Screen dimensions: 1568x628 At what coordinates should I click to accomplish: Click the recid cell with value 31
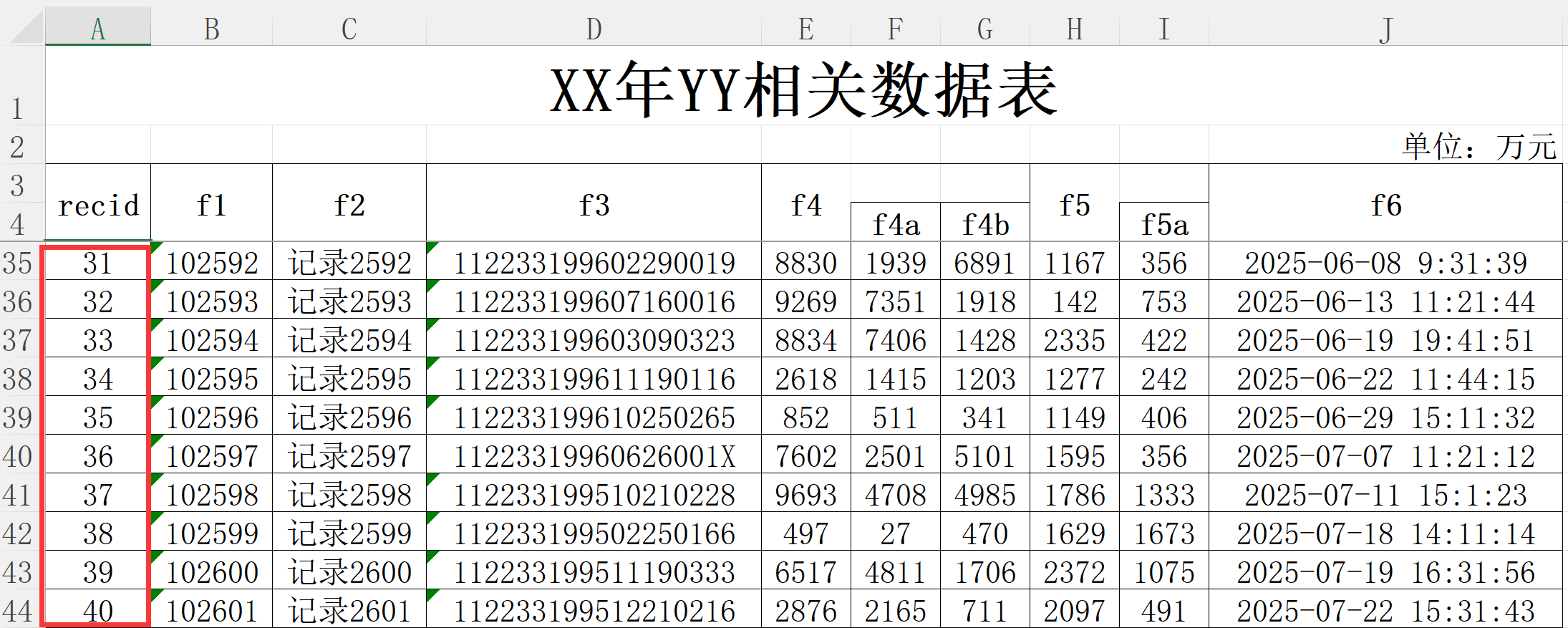tap(98, 263)
